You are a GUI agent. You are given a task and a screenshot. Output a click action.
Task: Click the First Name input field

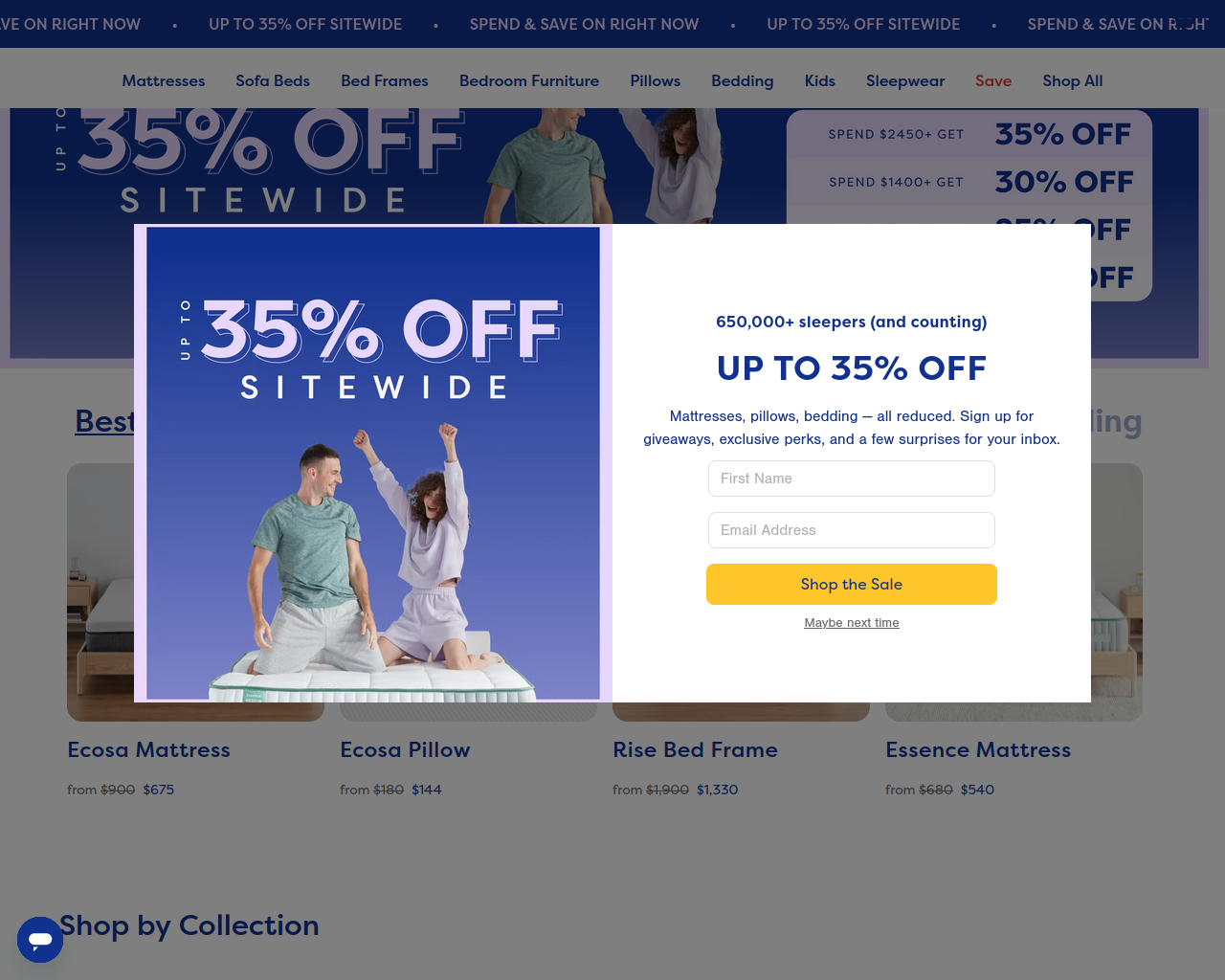click(x=852, y=479)
